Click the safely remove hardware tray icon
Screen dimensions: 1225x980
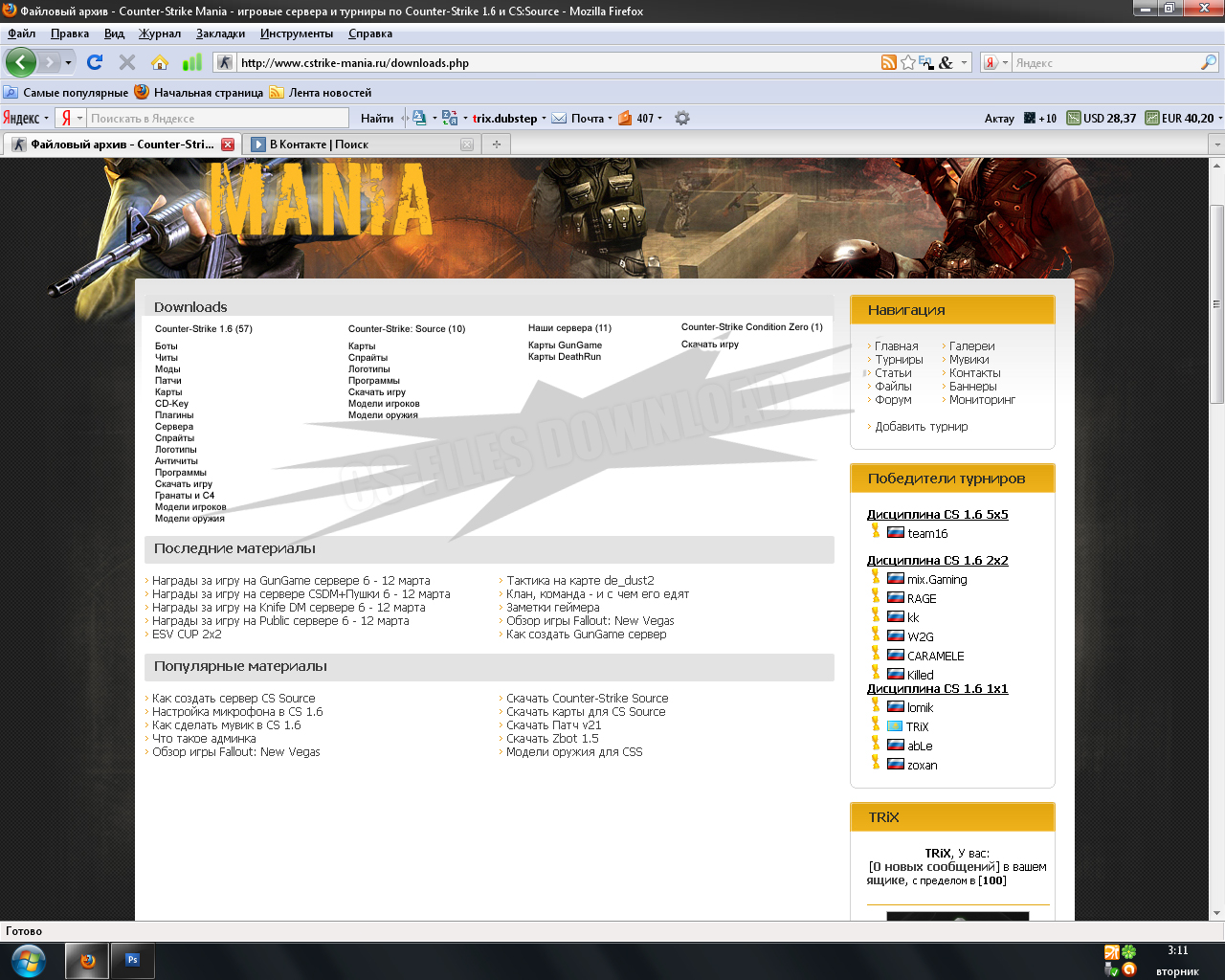point(1111,969)
